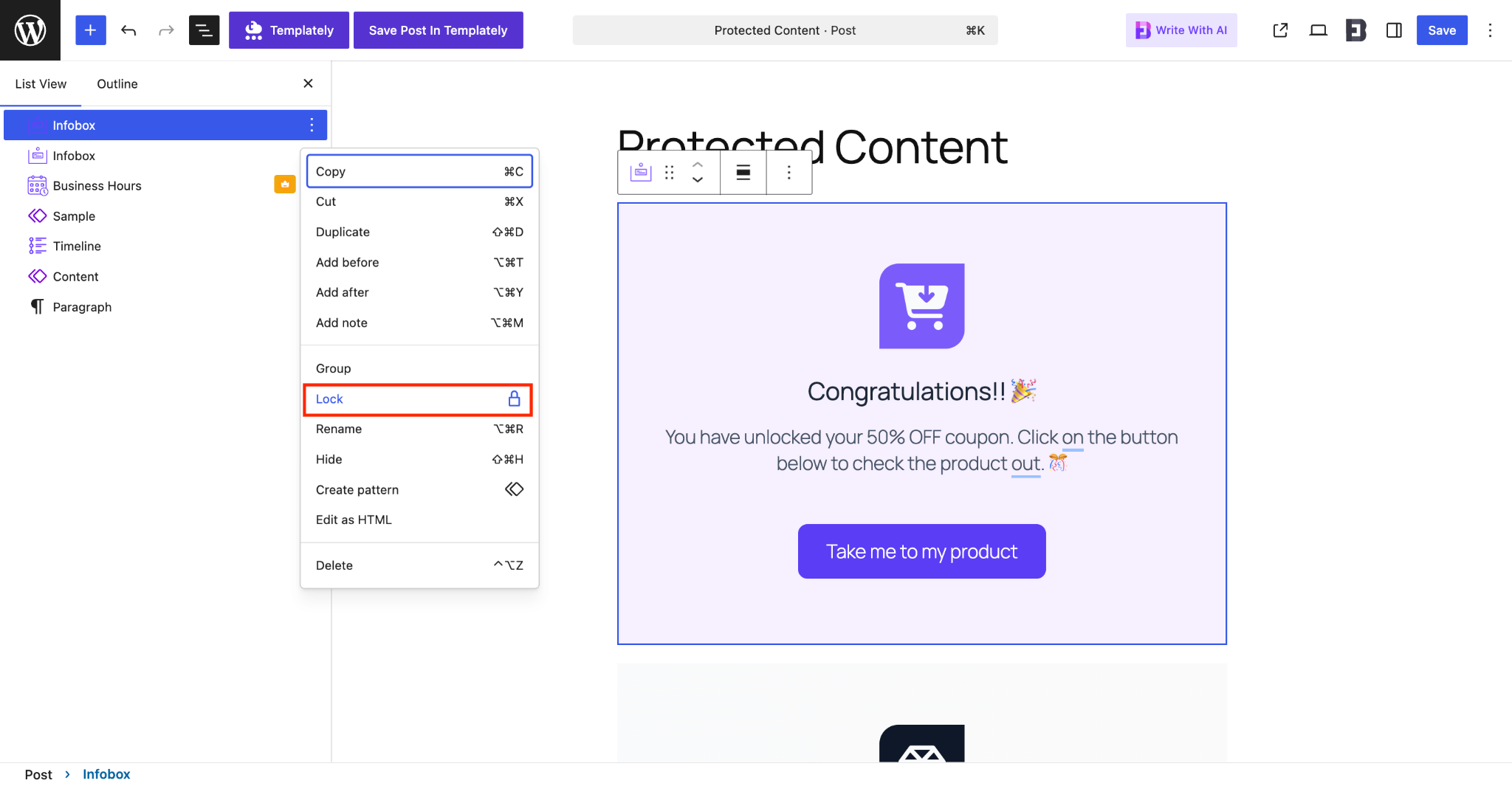Click the Write With AI button
The image size is (1512, 786).
point(1181,30)
